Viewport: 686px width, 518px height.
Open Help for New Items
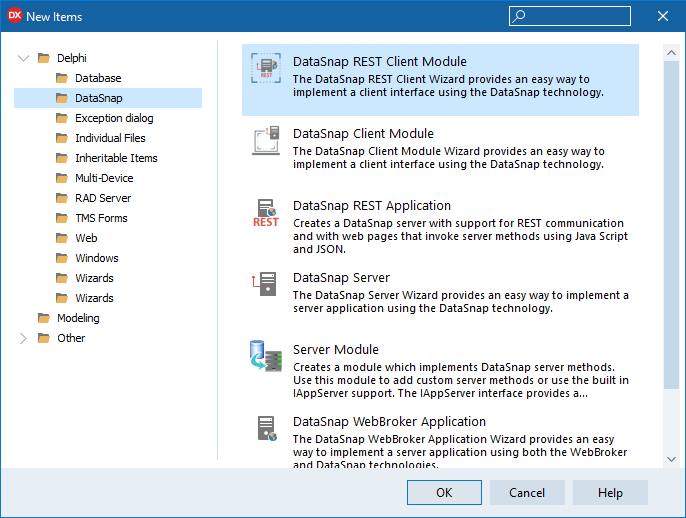tap(610, 493)
